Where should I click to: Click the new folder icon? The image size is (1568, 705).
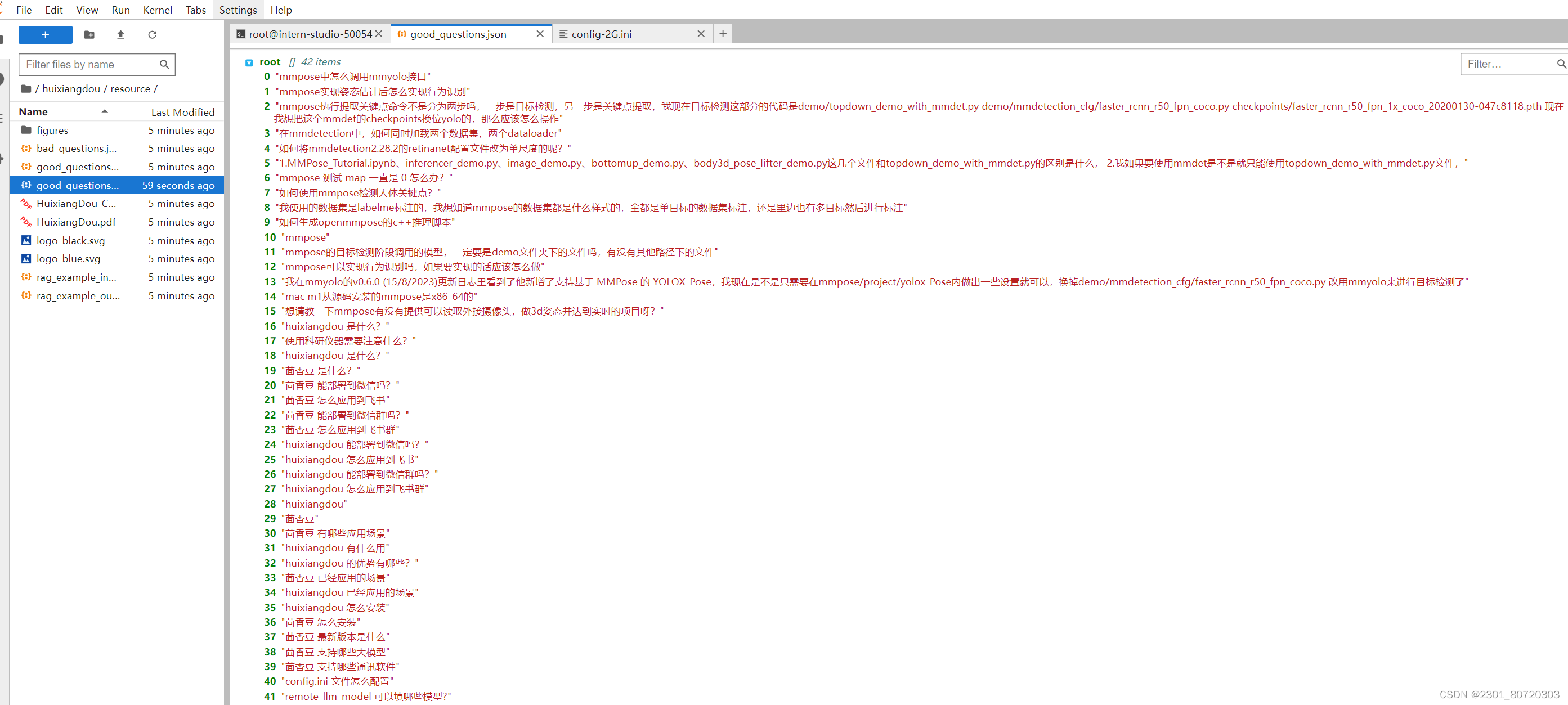coord(89,35)
